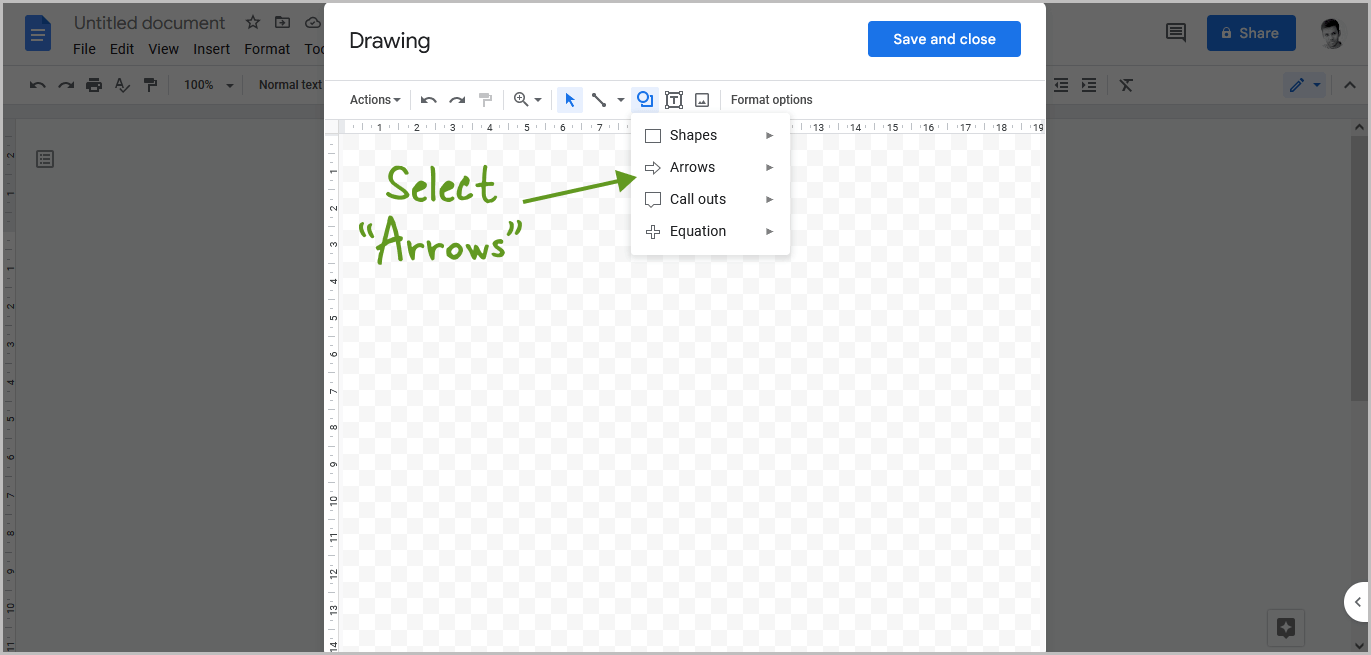
Task: Click the Paint format icon in the drawing toolbar
Action: [485, 99]
